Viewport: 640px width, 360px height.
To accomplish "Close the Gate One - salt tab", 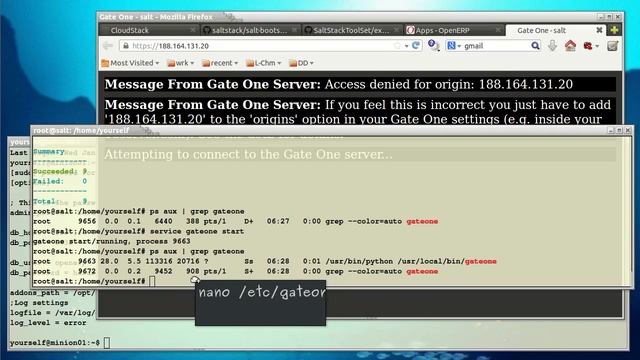I will pos(599,30).
